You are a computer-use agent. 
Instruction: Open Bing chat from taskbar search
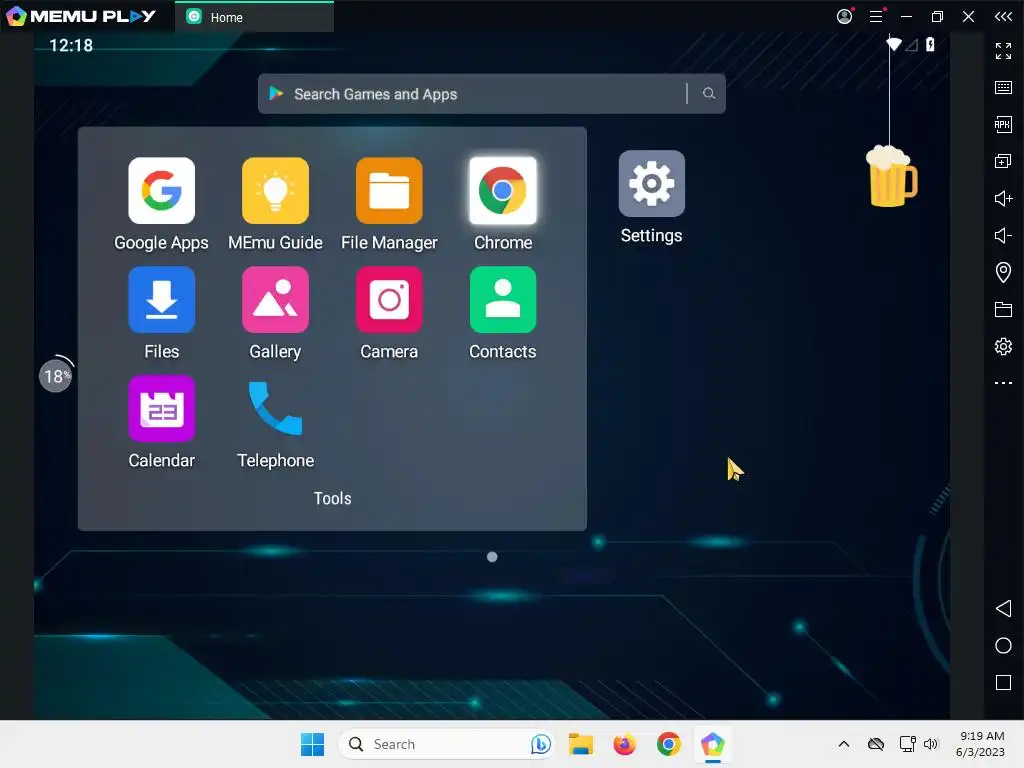pos(540,744)
